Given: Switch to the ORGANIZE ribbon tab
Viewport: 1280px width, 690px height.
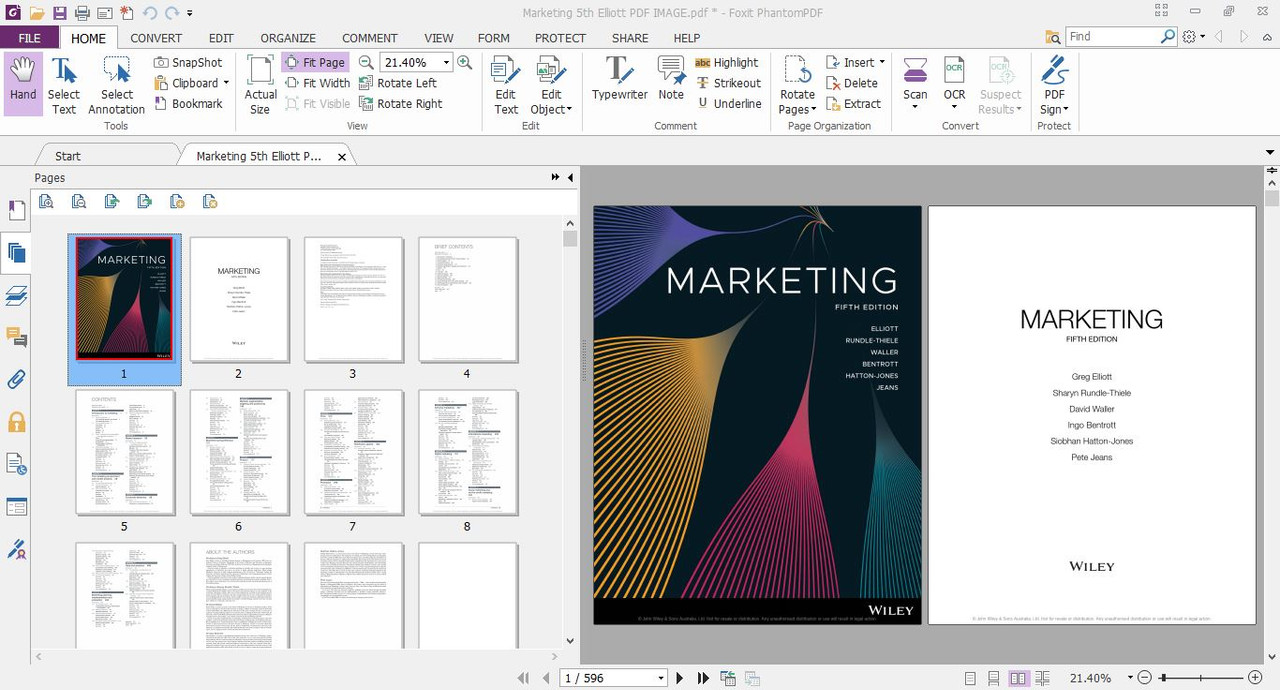Looking at the screenshot, I should pyautogui.click(x=288, y=38).
